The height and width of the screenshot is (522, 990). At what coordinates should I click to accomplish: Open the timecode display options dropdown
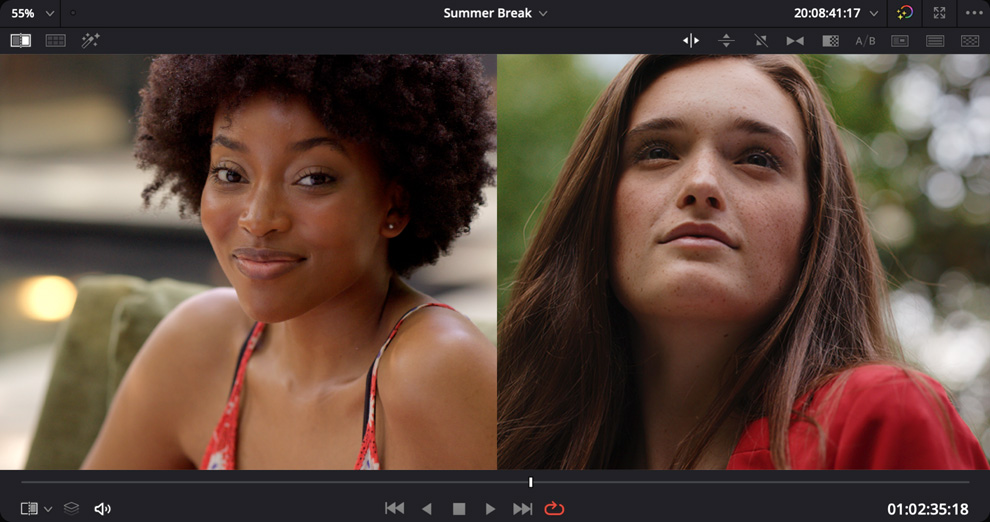tap(874, 14)
